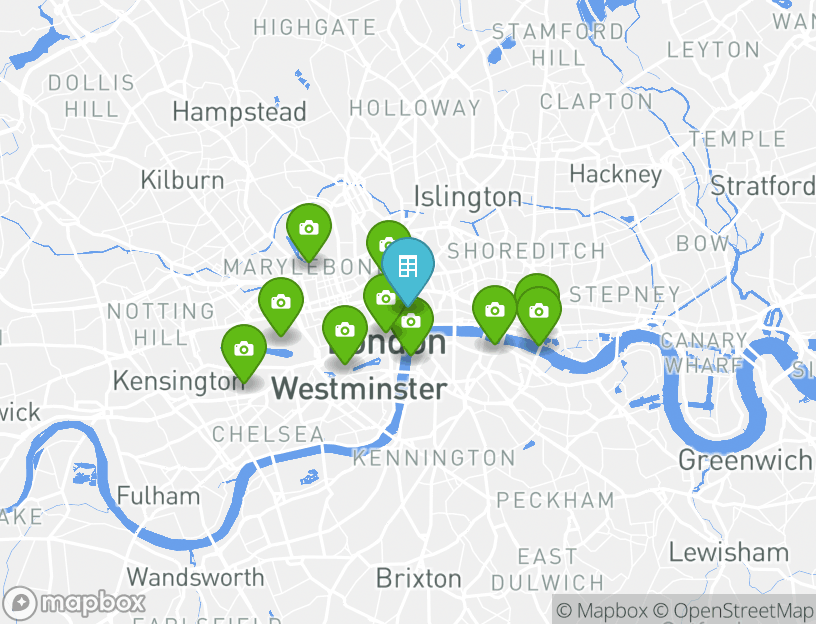The width and height of the screenshot is (816, 624).
Task: Click the Hampstead place label on map
Action: click(239, 112)
